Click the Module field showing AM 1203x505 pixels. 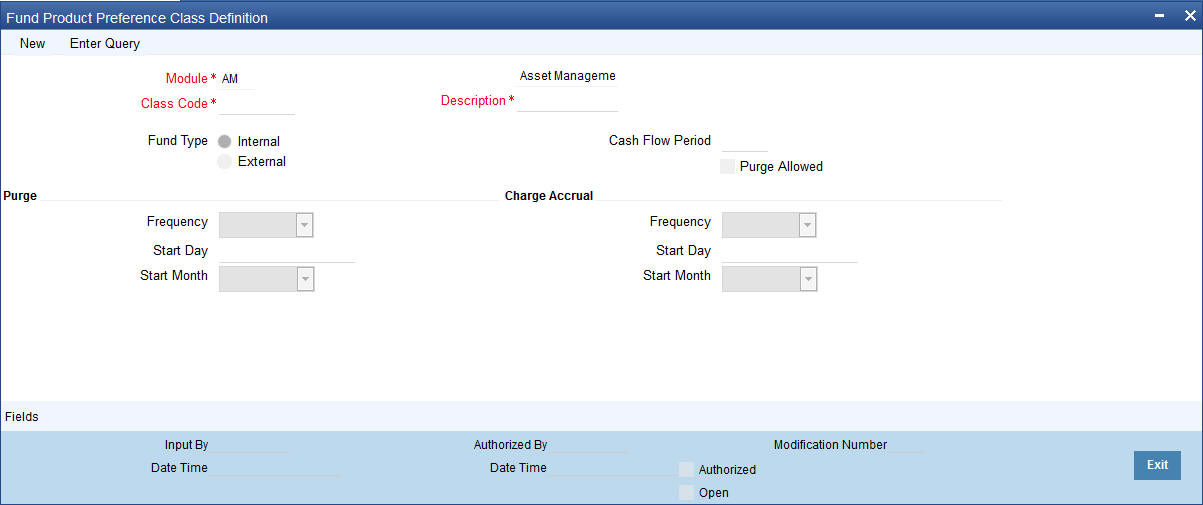pos(237,78)
